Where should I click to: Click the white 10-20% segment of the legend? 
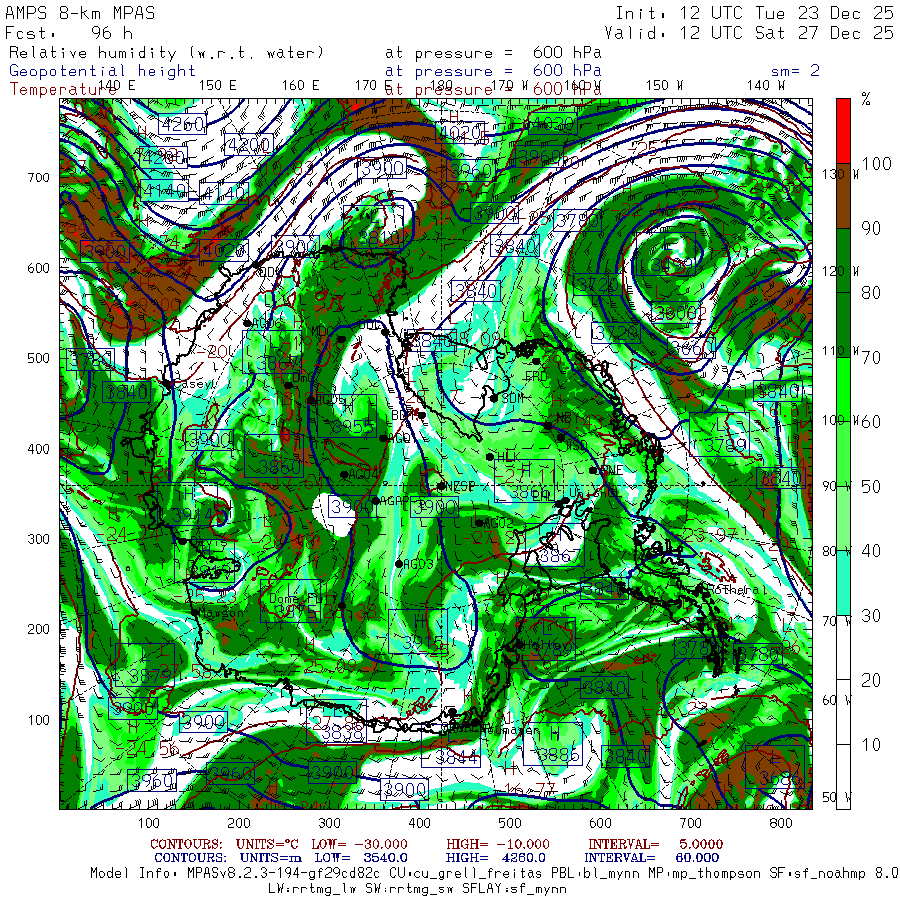click(843, 712)
